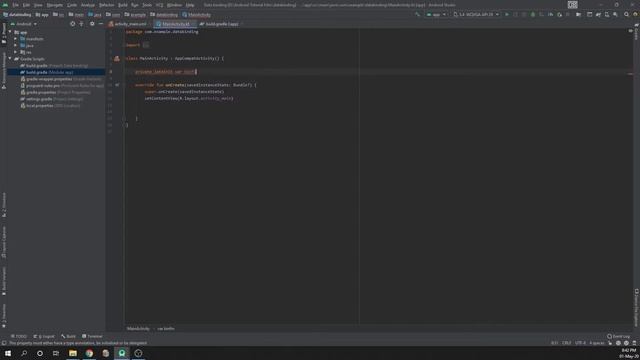The height and width of the screenshot is (360, 640).
Task: Open the Refactor menu
Action: (107, 5)
